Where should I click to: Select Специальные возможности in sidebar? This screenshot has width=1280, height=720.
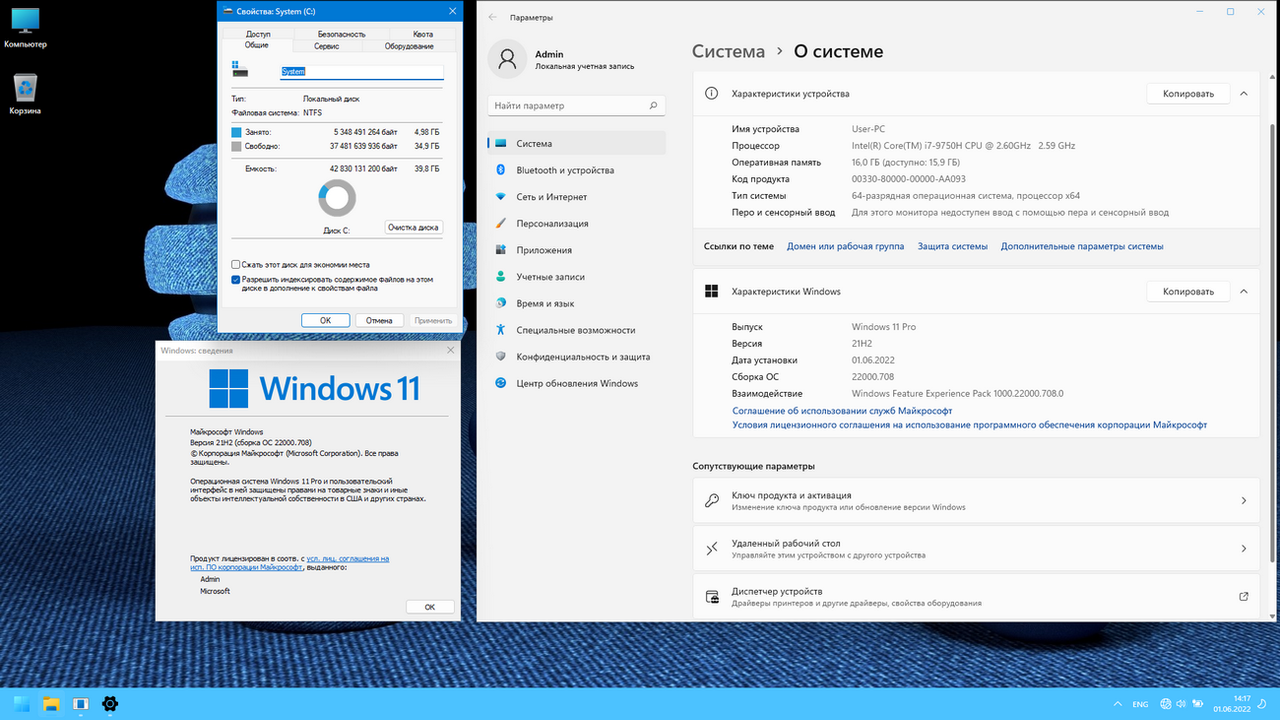[x=576, y=330]
